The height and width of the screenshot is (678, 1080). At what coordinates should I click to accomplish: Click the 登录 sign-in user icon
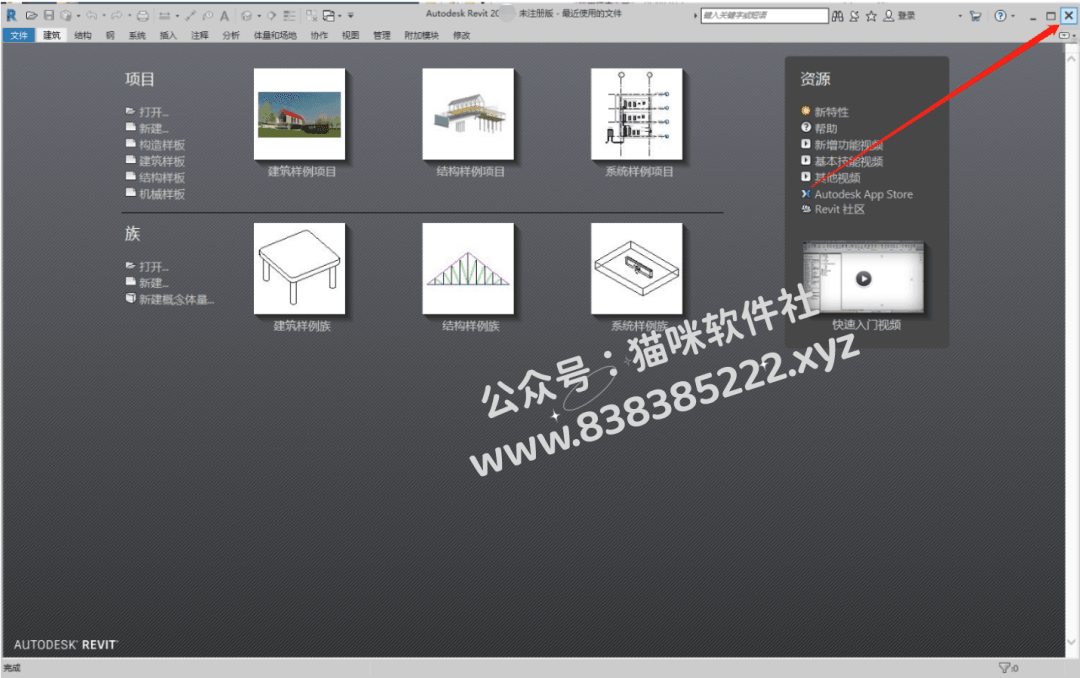[x=889, y=16]
